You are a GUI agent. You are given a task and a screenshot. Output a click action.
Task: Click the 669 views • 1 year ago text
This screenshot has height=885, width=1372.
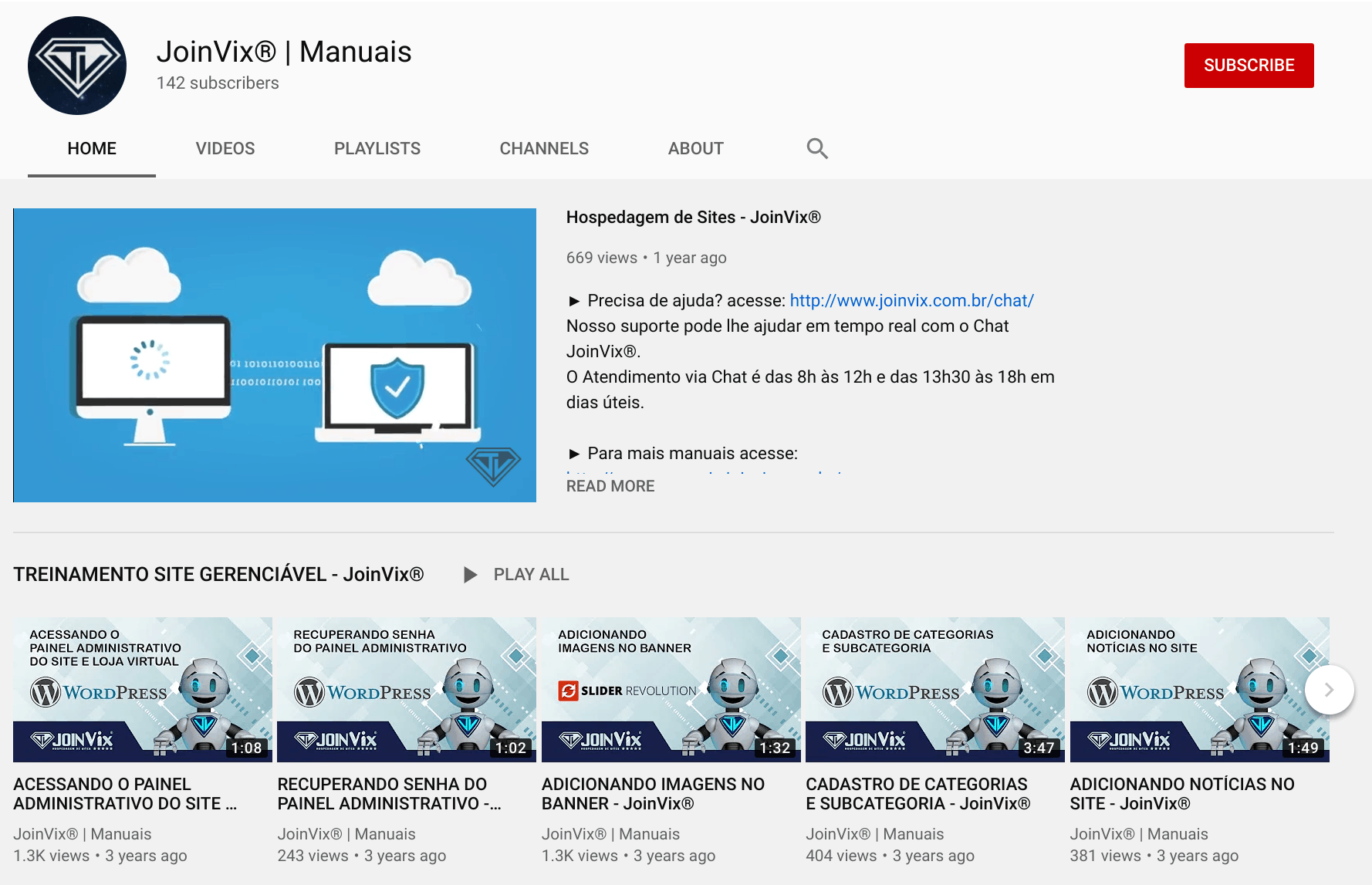point(647,258)
